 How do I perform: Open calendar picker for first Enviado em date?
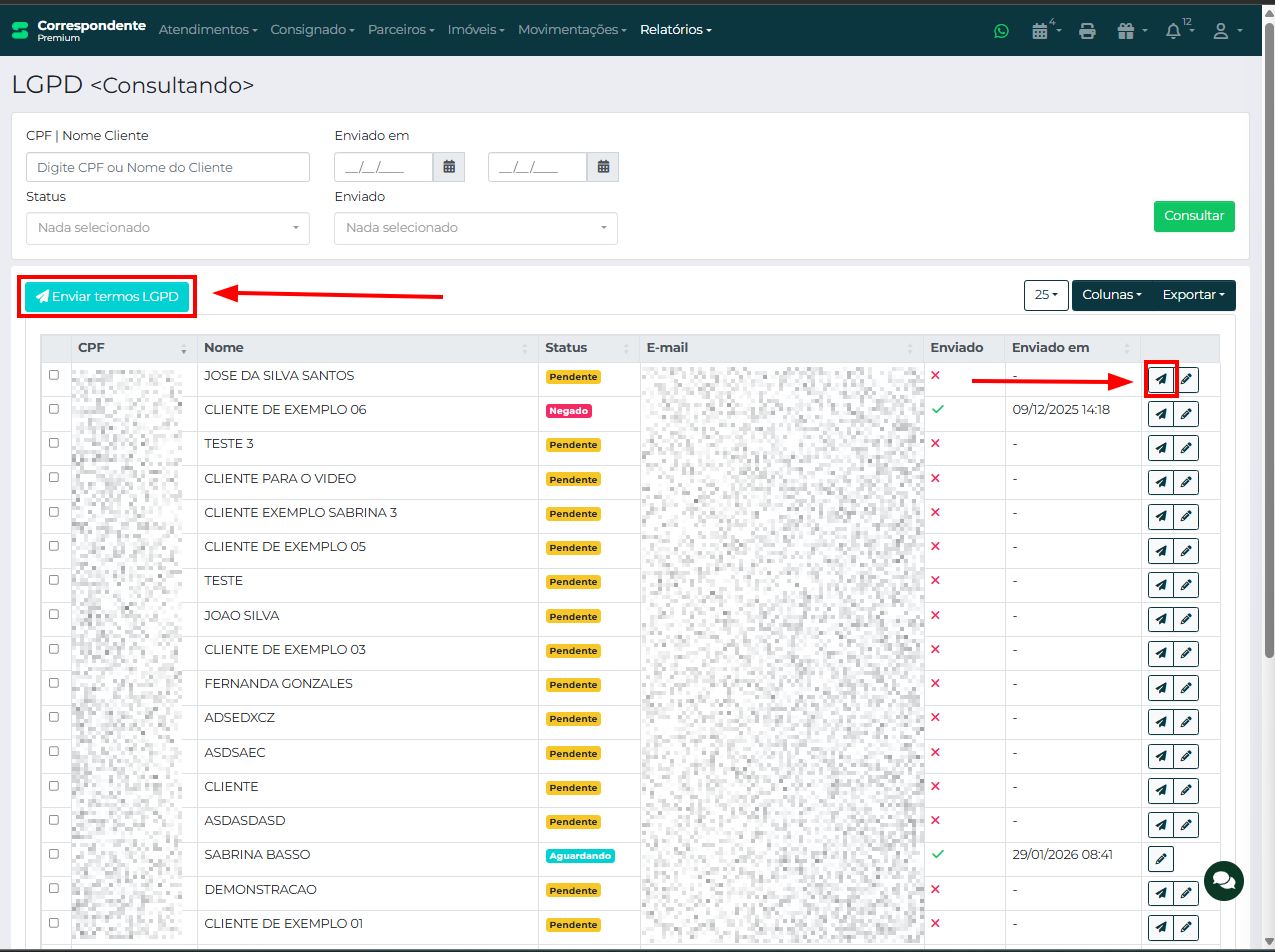pos(449,167)
